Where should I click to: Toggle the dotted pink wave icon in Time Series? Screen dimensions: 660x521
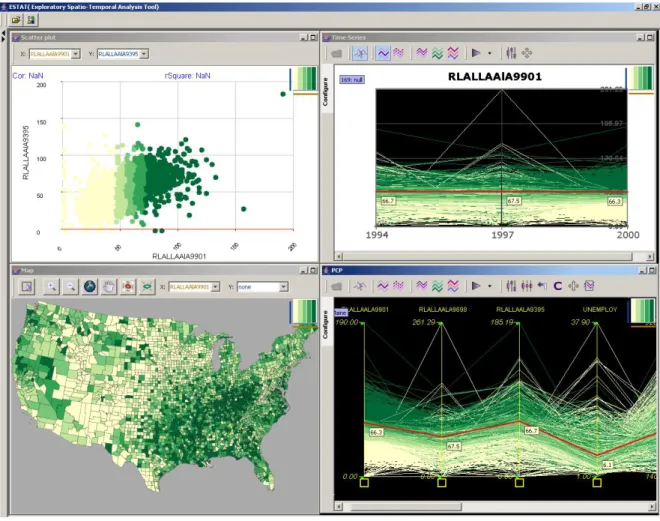(398, 53)
